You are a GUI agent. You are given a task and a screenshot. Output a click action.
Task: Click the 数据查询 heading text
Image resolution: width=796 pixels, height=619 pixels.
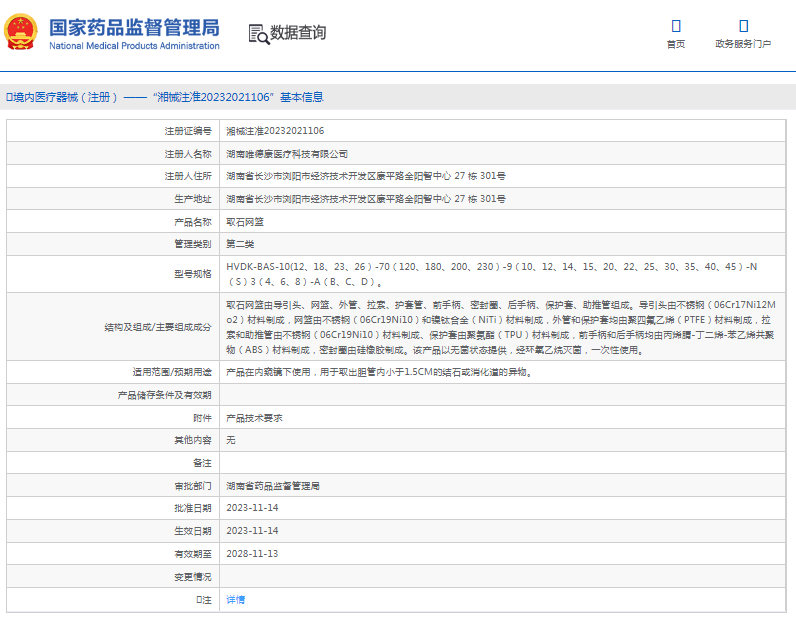tap(298, 33)
